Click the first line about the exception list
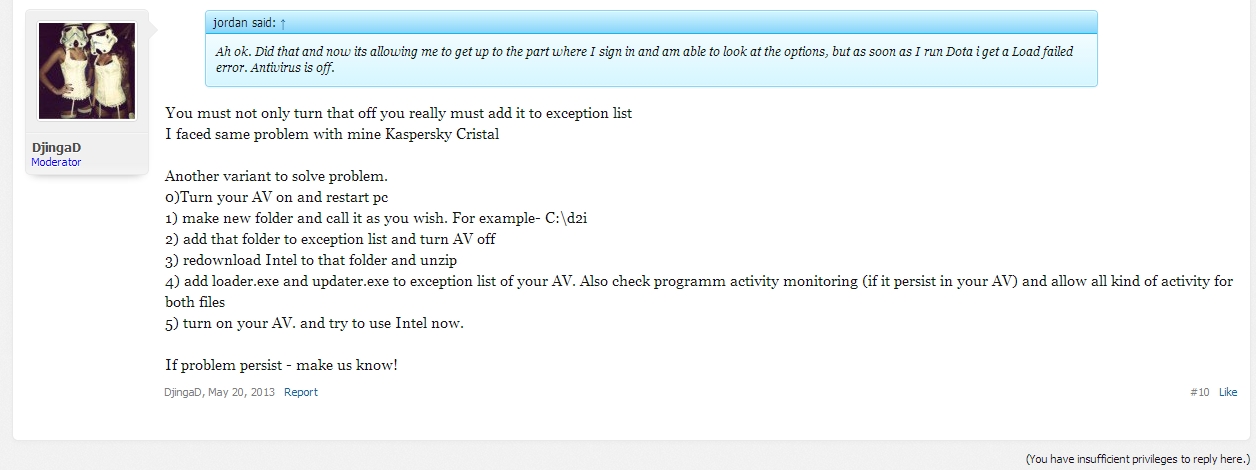Image resolution: width=1256 pixels, height=470 pixels. [x=398, y=113]
